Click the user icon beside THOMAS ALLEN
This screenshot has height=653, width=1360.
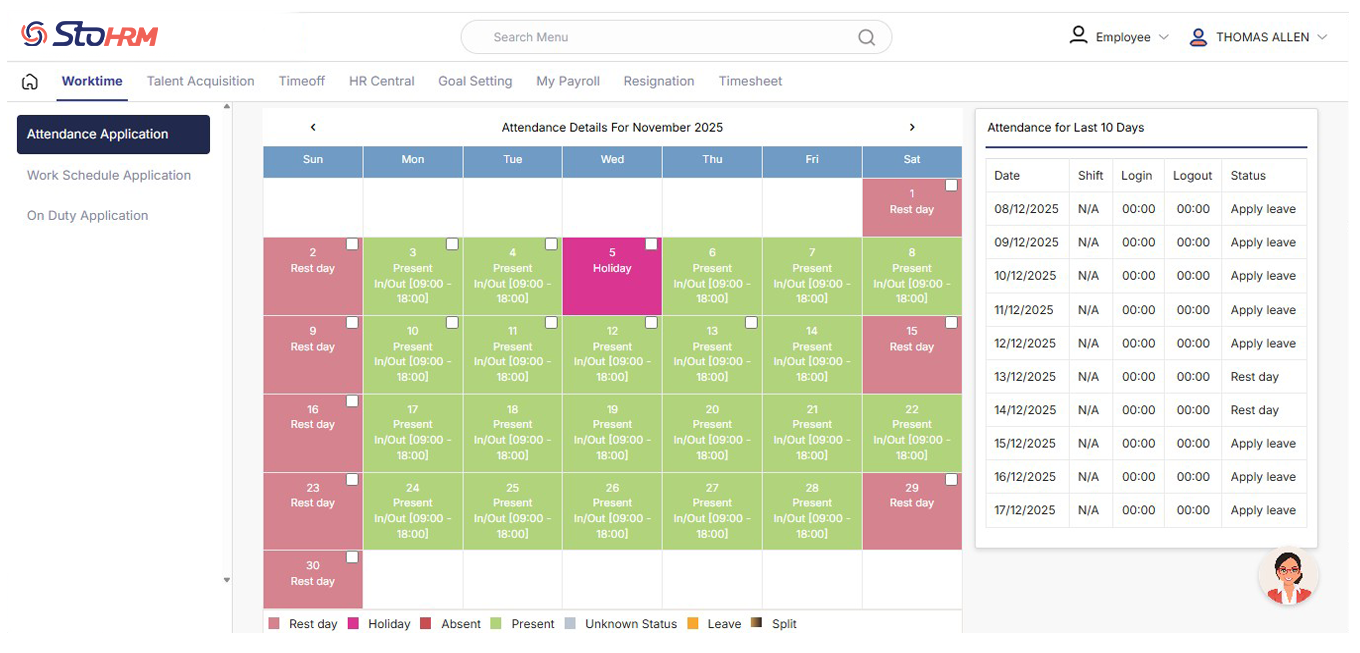1197,37
